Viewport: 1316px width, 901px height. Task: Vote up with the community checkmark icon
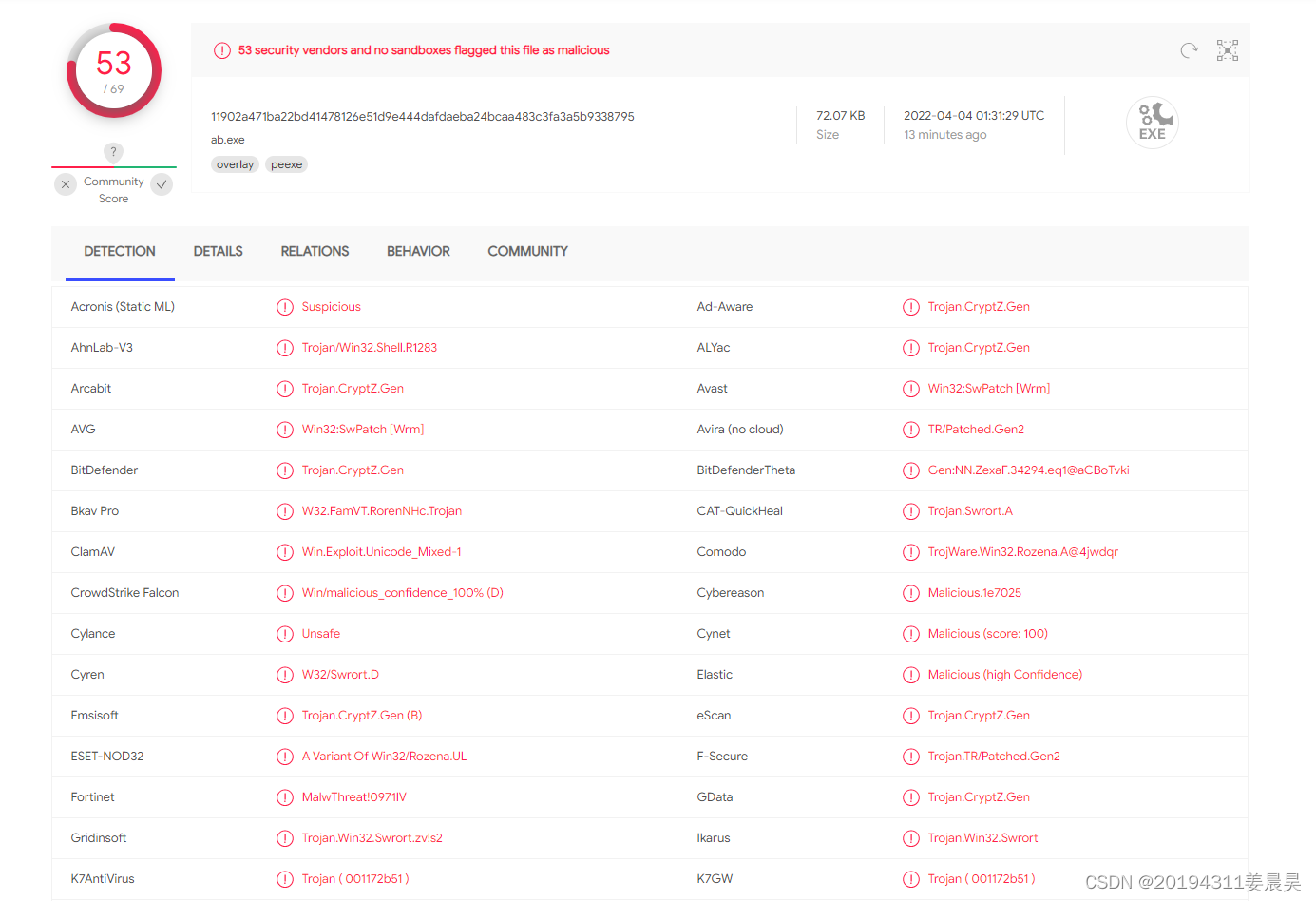click(x=162, y=184)
